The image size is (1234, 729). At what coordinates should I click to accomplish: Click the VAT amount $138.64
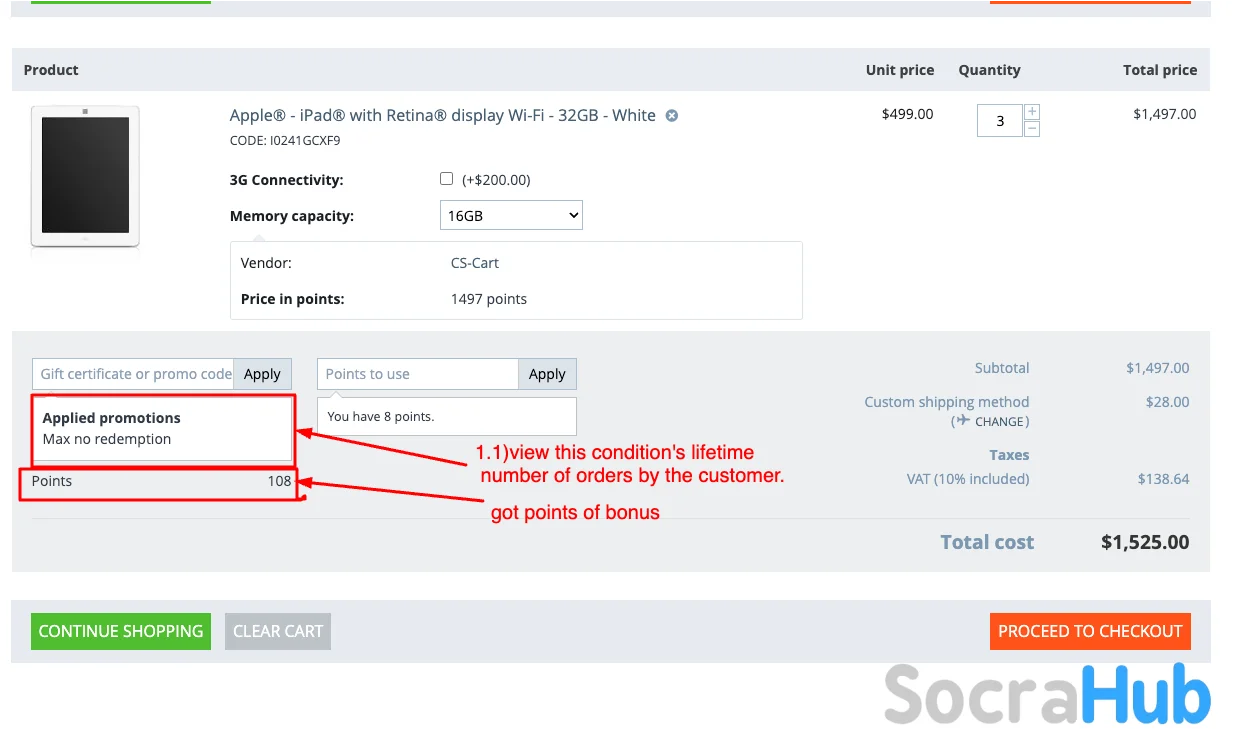(x=1164, y=479)
